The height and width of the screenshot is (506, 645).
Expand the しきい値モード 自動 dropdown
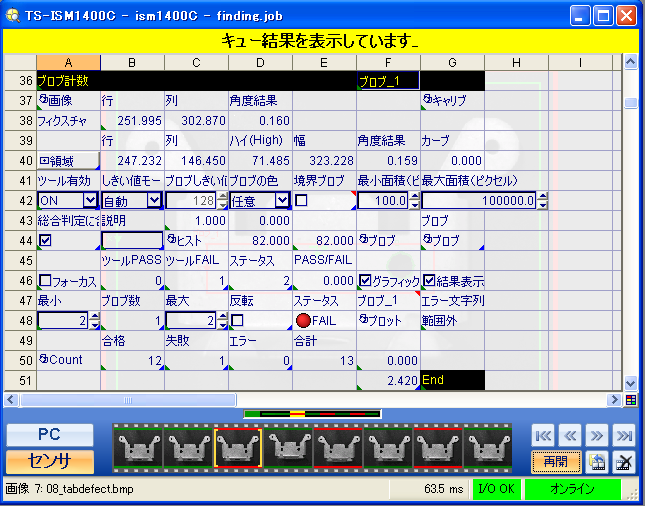tap(153, 200)
